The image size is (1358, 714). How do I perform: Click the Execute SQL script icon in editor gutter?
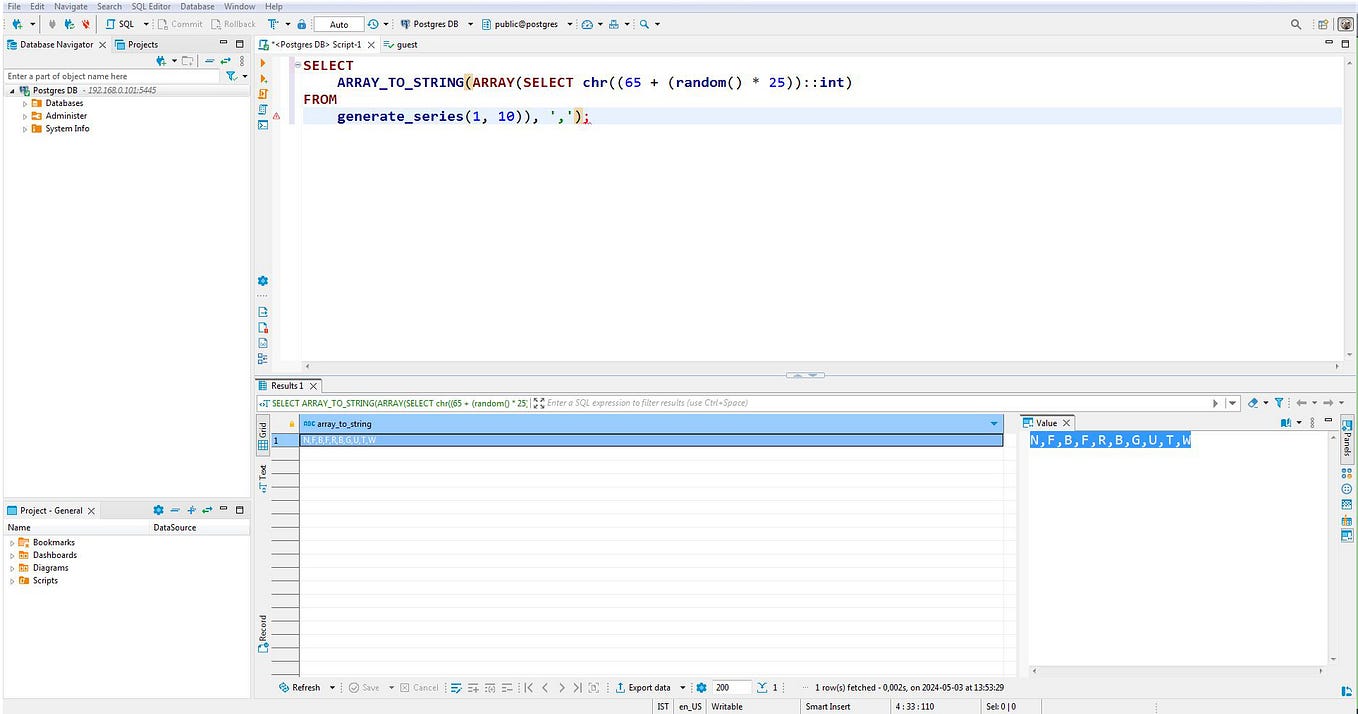coord(263,93)
